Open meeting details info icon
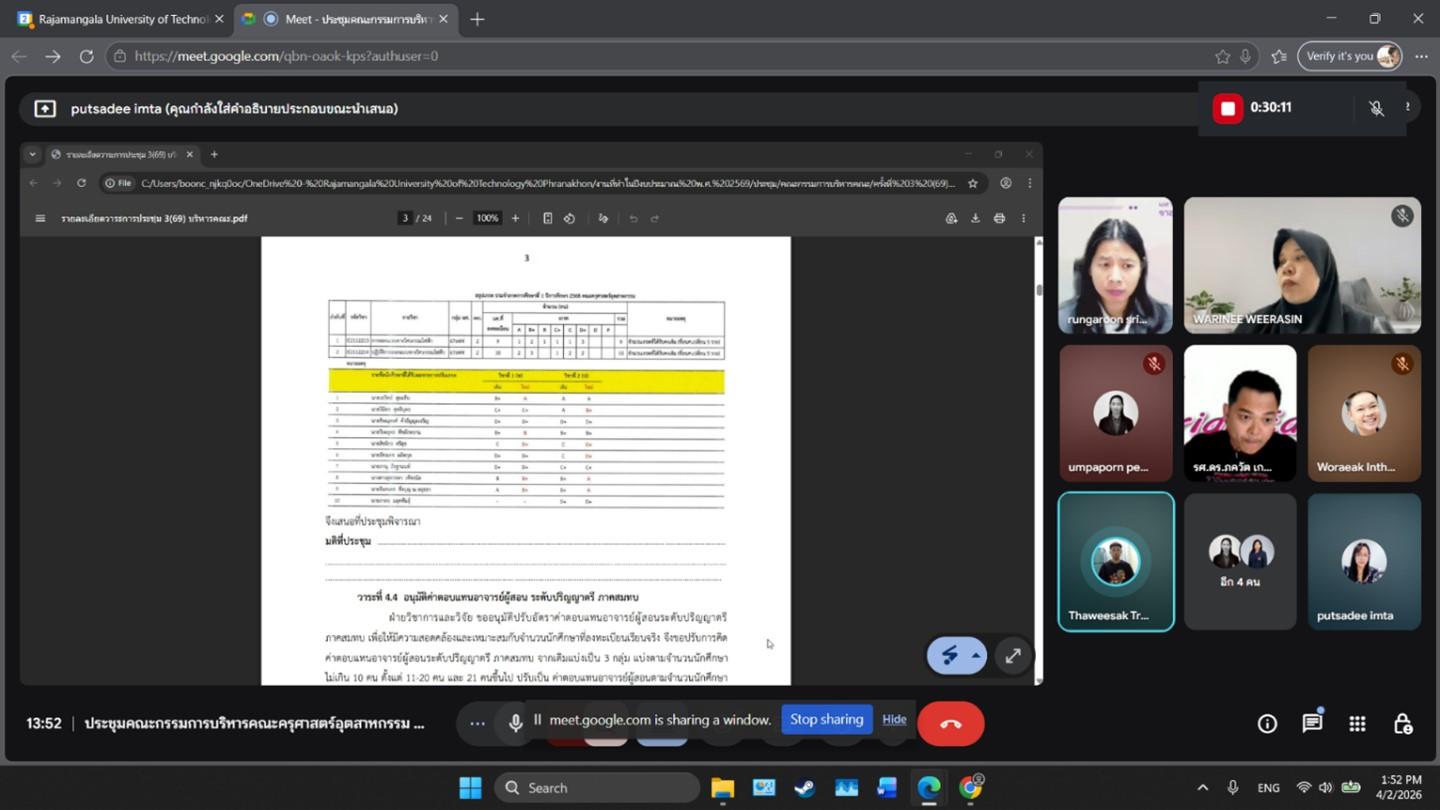Image resolution: width=1440 pixels, height=810 pixels. pos(1267,723)
